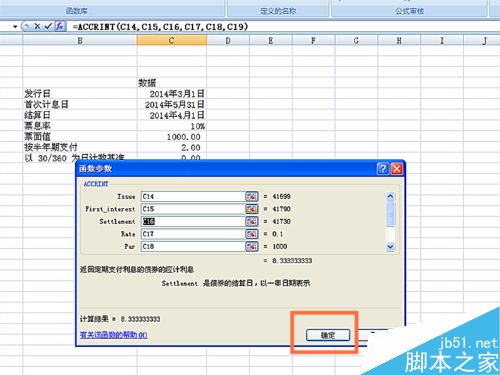Select column C header
500x375 pixels.
(172, 41)
